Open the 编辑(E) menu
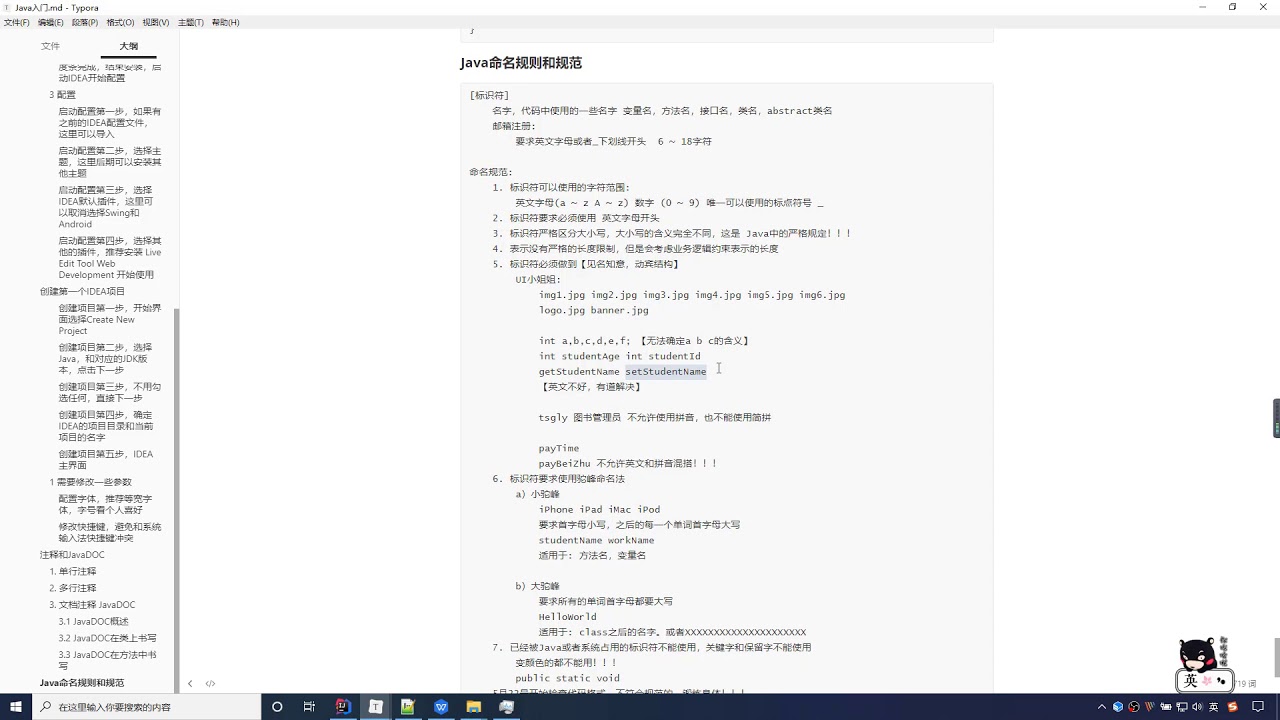The image size is (1280, 720). click(51, 22)
